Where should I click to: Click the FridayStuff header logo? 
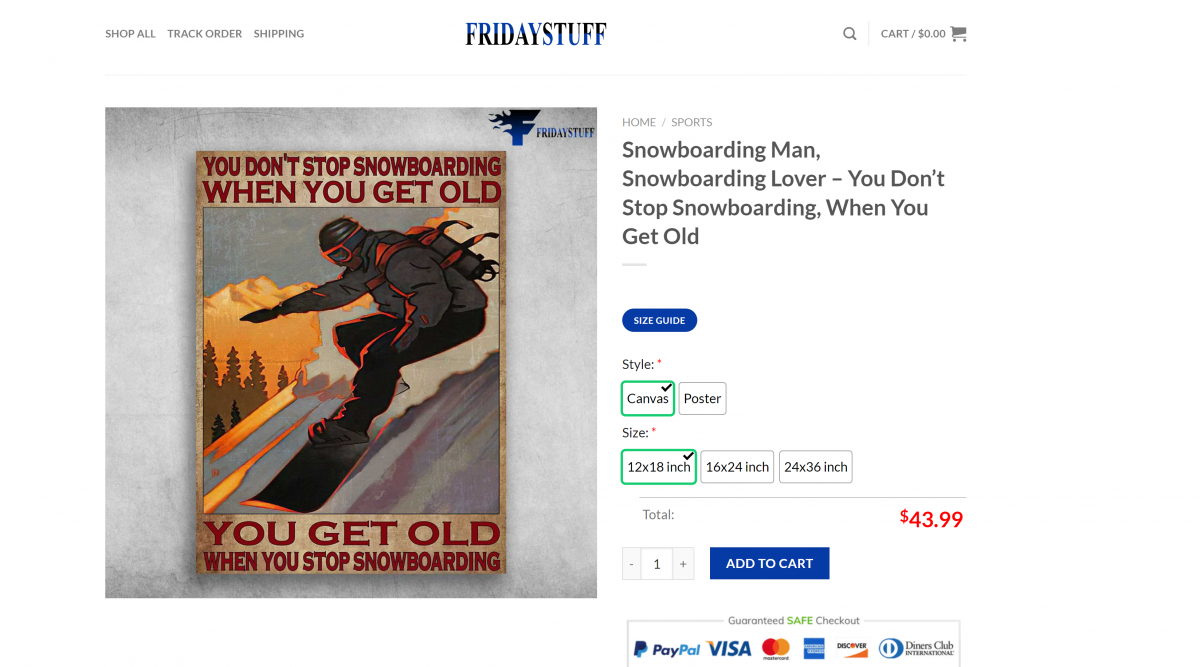coord(536,34)
